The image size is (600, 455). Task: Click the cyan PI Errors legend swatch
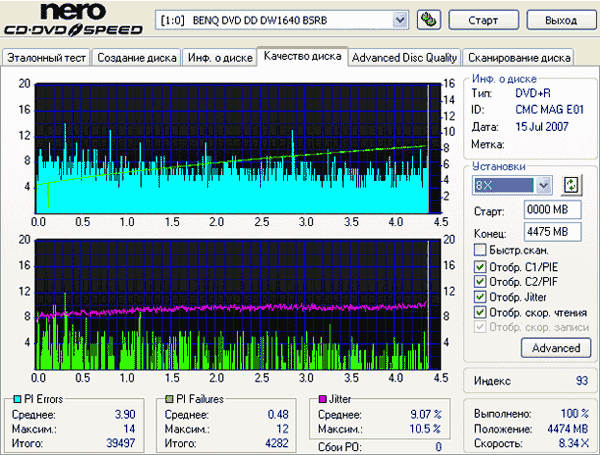[x=17, y=399]
